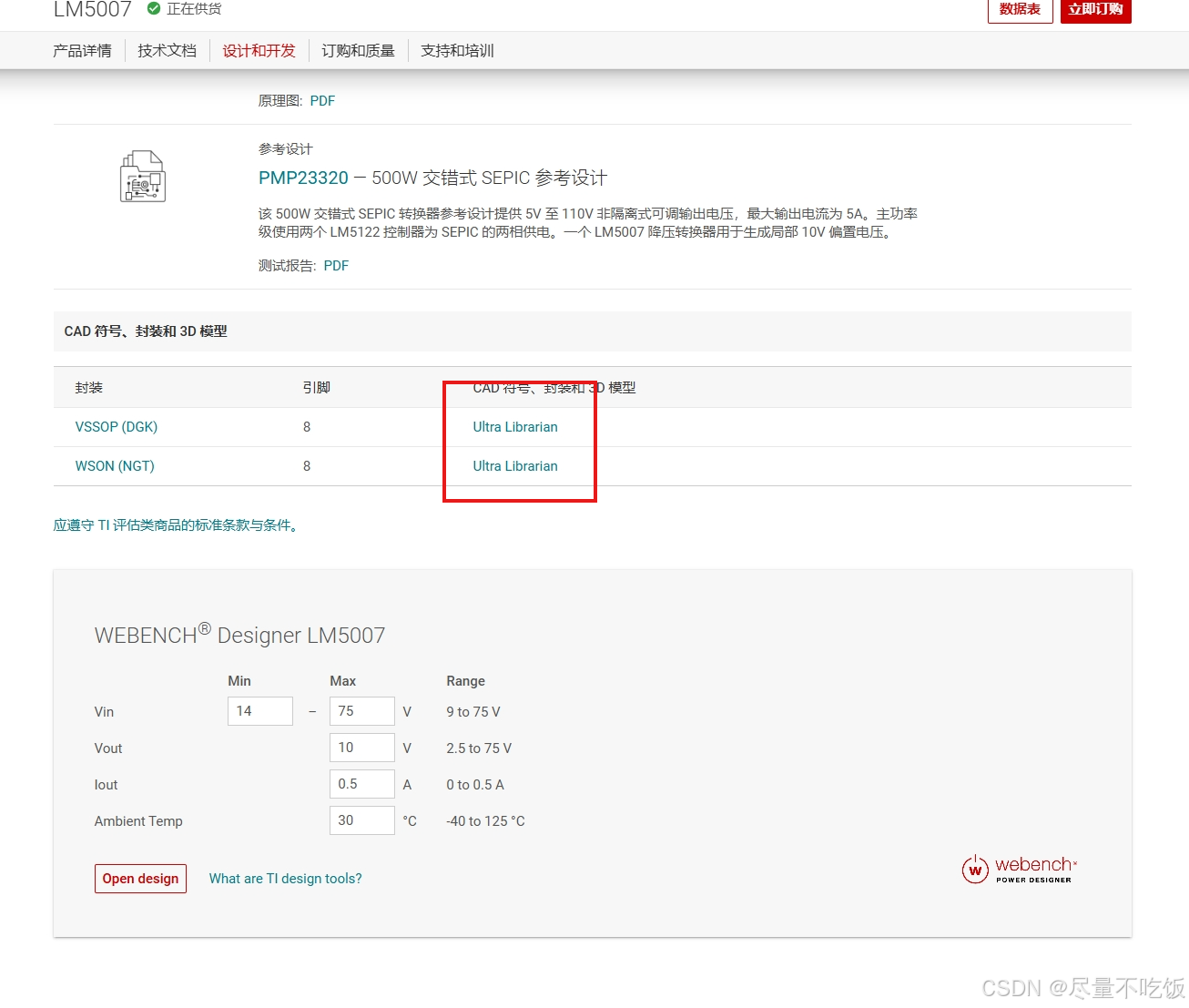Click the WEBENCH Power Designer logo
This screenshot has height=1008, width=1189.
coord(1020,869)
